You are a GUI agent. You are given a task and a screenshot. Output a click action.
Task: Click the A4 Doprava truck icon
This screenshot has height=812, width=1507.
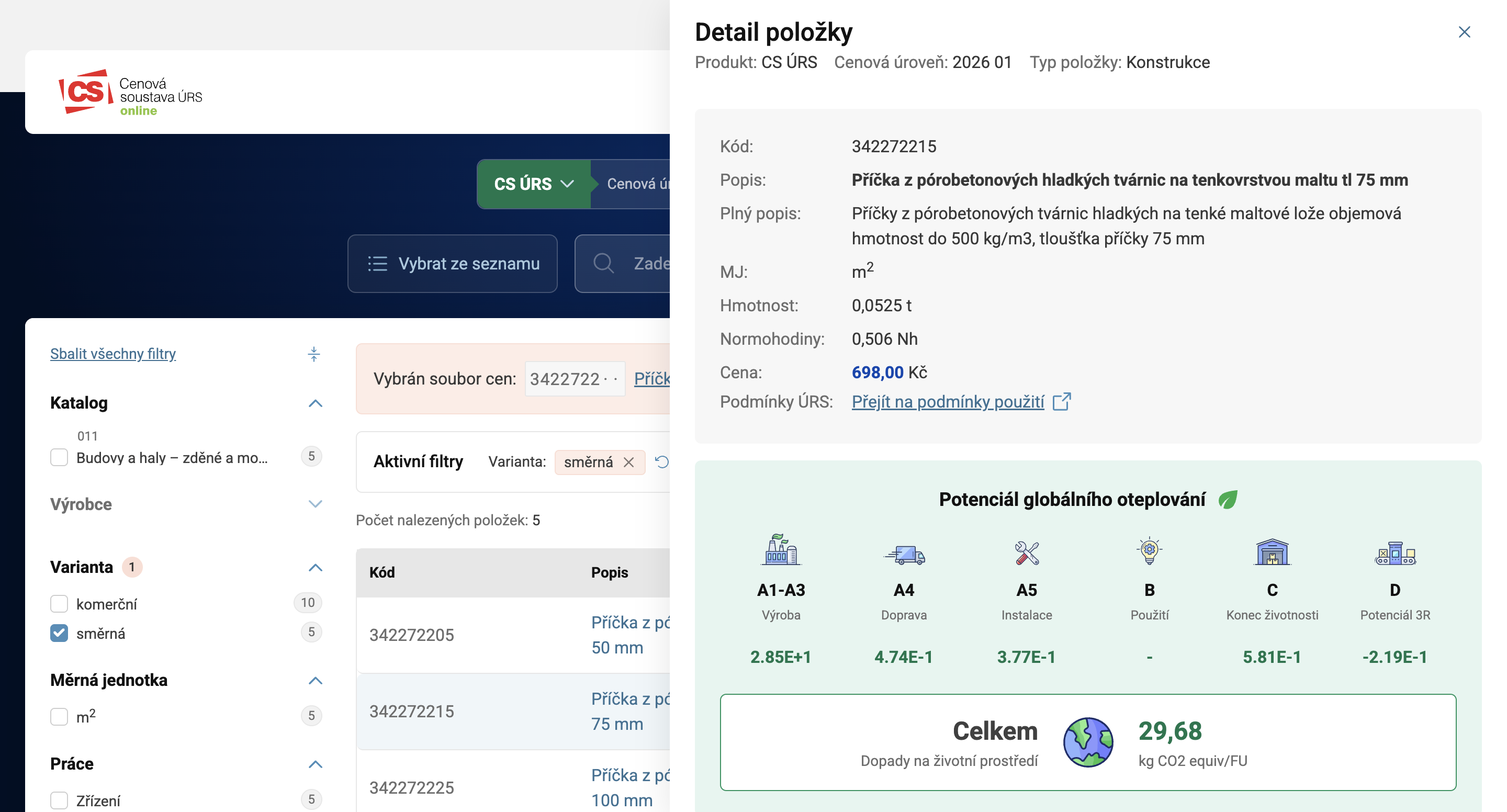coord(904,554)
